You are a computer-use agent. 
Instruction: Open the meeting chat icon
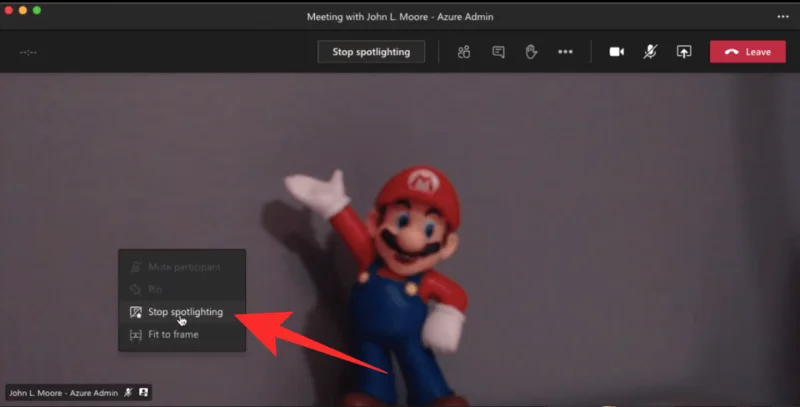pos(498,52)
